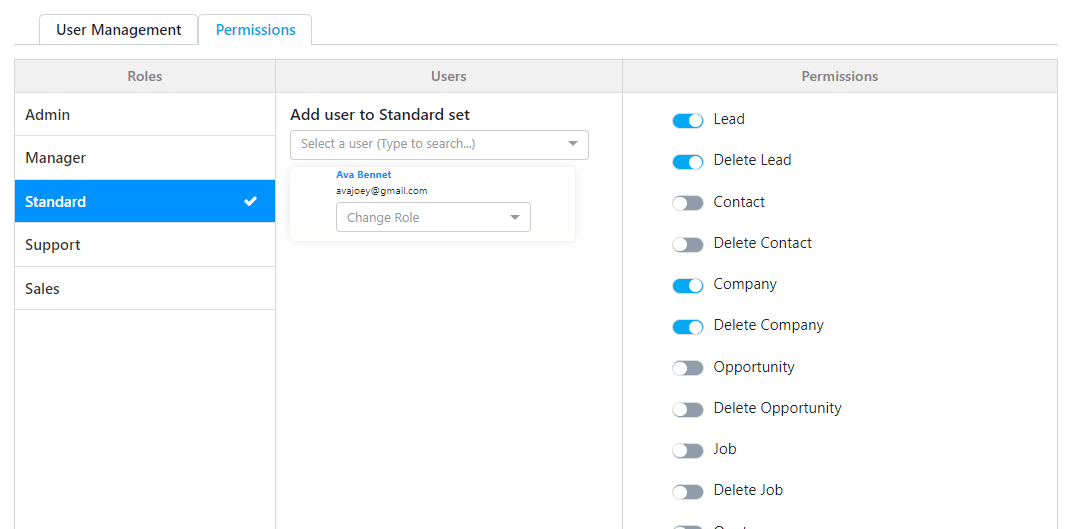
Task: Open the Select a user dropdown arrow
Action: [573, 144]
